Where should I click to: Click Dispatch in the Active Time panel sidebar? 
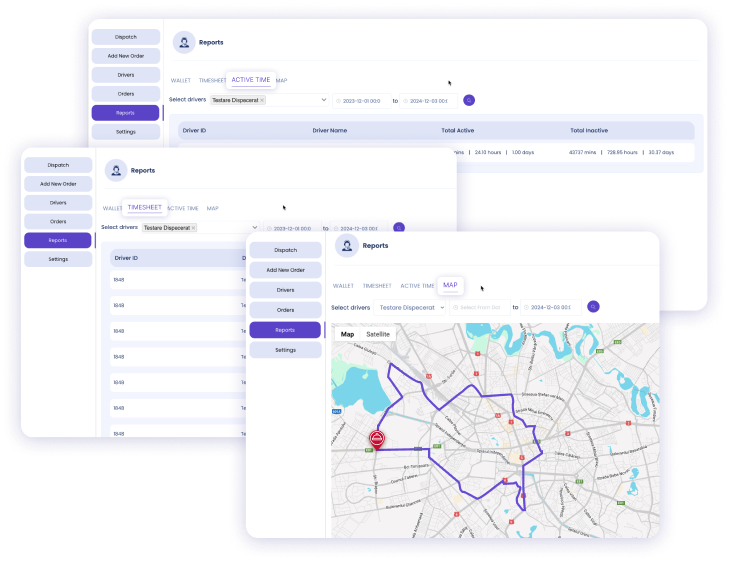(125, 36)
